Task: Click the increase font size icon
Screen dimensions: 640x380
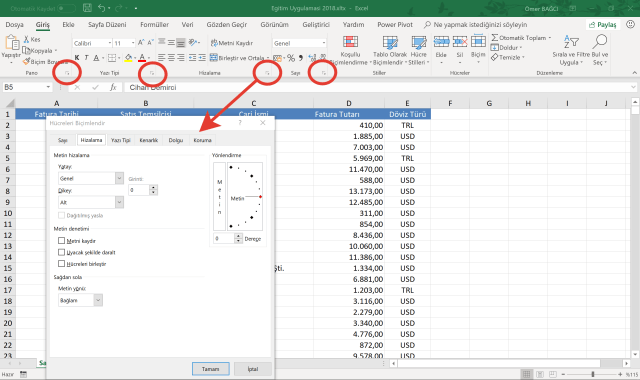Action: pos(141,42)
